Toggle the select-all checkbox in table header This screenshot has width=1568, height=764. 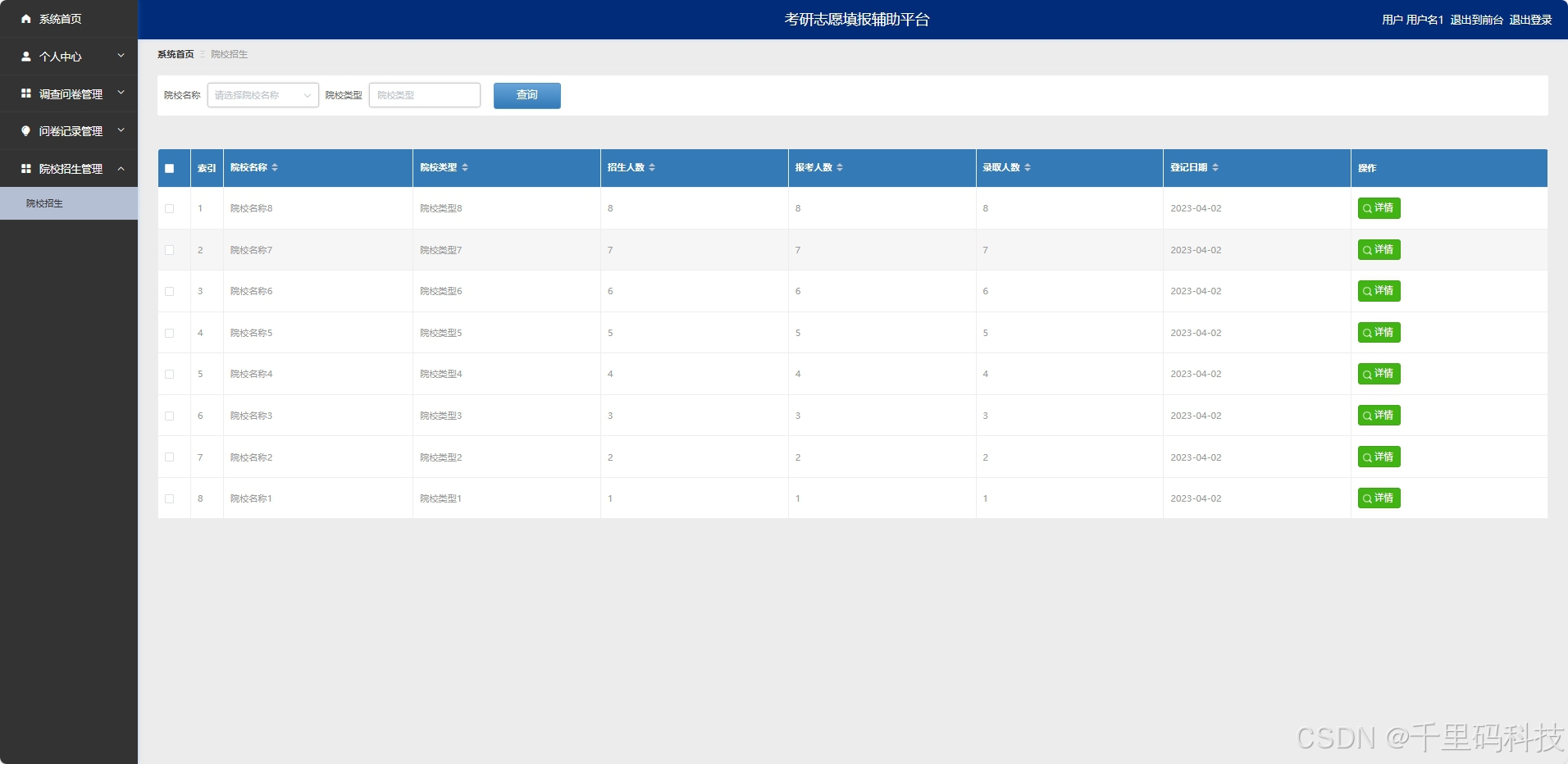(170, 168)
